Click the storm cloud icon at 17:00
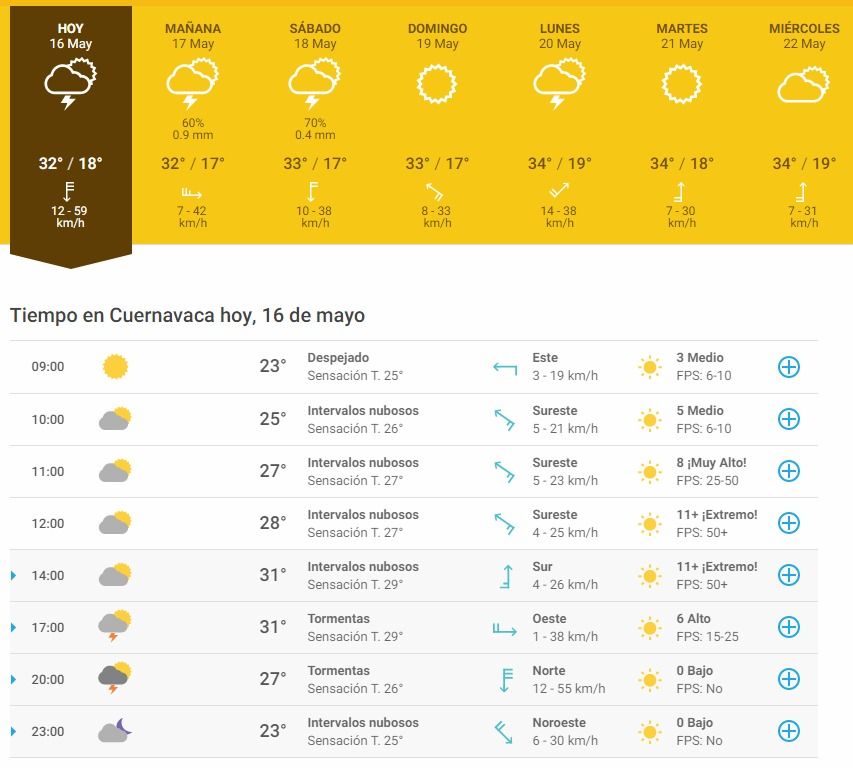 click(x=115, y=626)
